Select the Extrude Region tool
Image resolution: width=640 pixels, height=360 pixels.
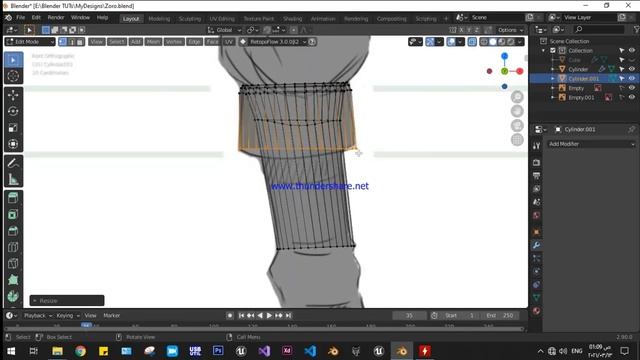pyautogui.click(x=13, y=198)
